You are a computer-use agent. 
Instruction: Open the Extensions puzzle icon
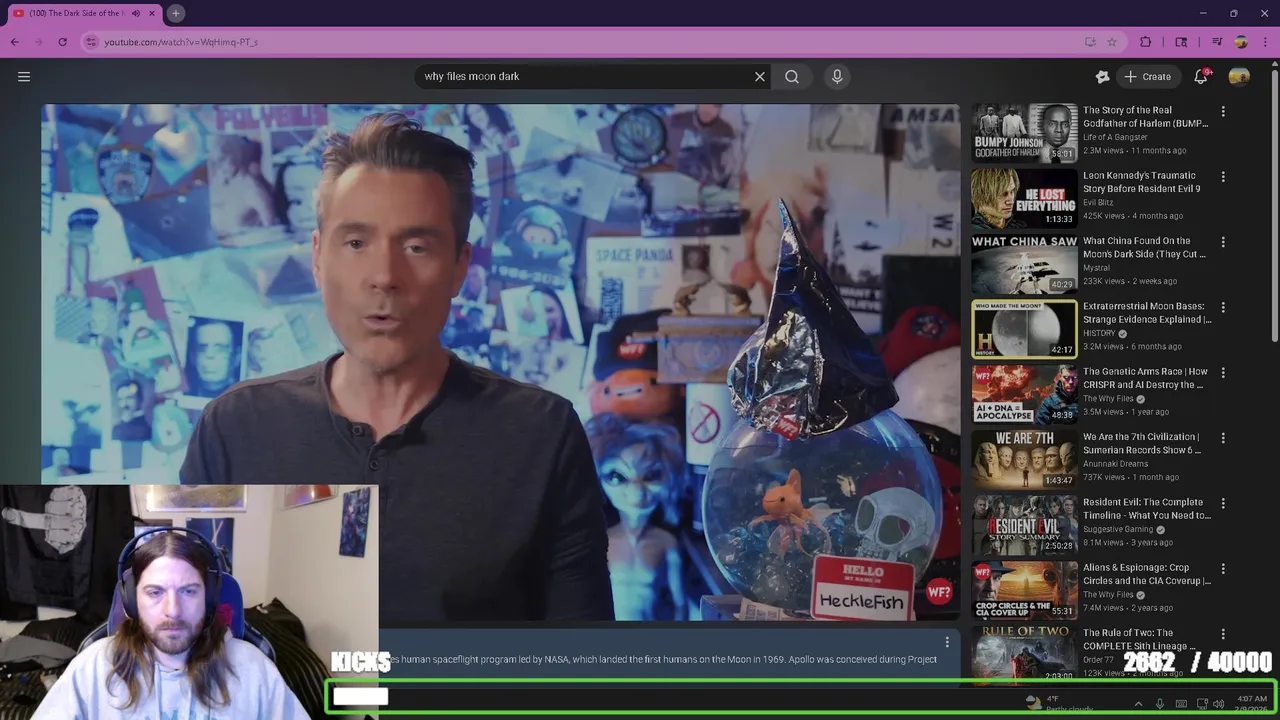pyautogui.click(x=1146, y=42)
